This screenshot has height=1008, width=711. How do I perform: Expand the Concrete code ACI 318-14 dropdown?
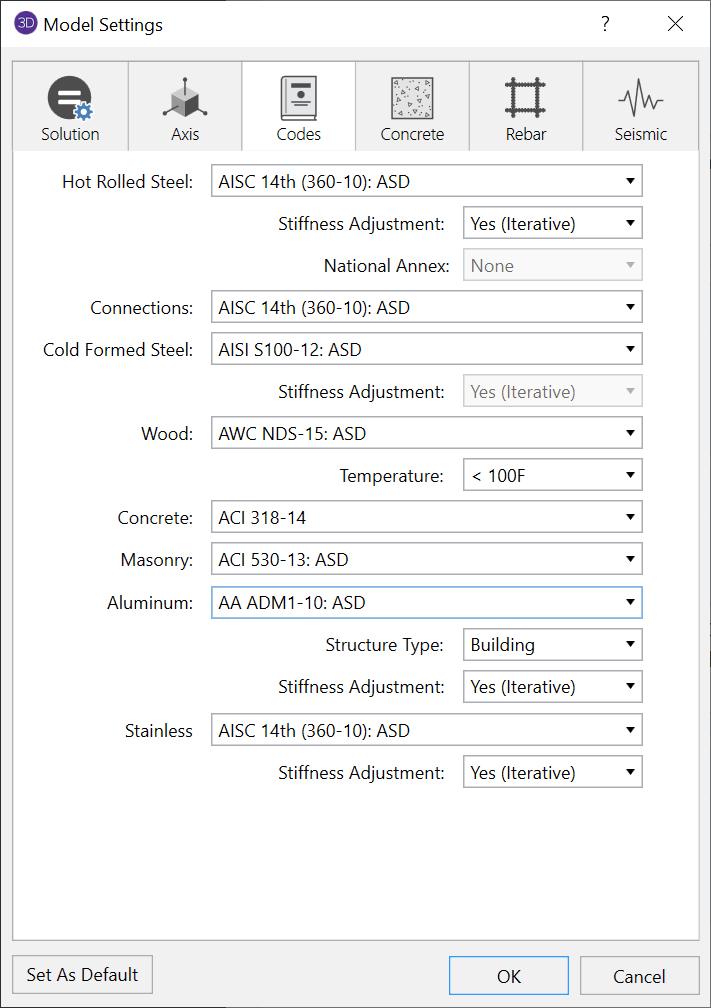[426, 518]
